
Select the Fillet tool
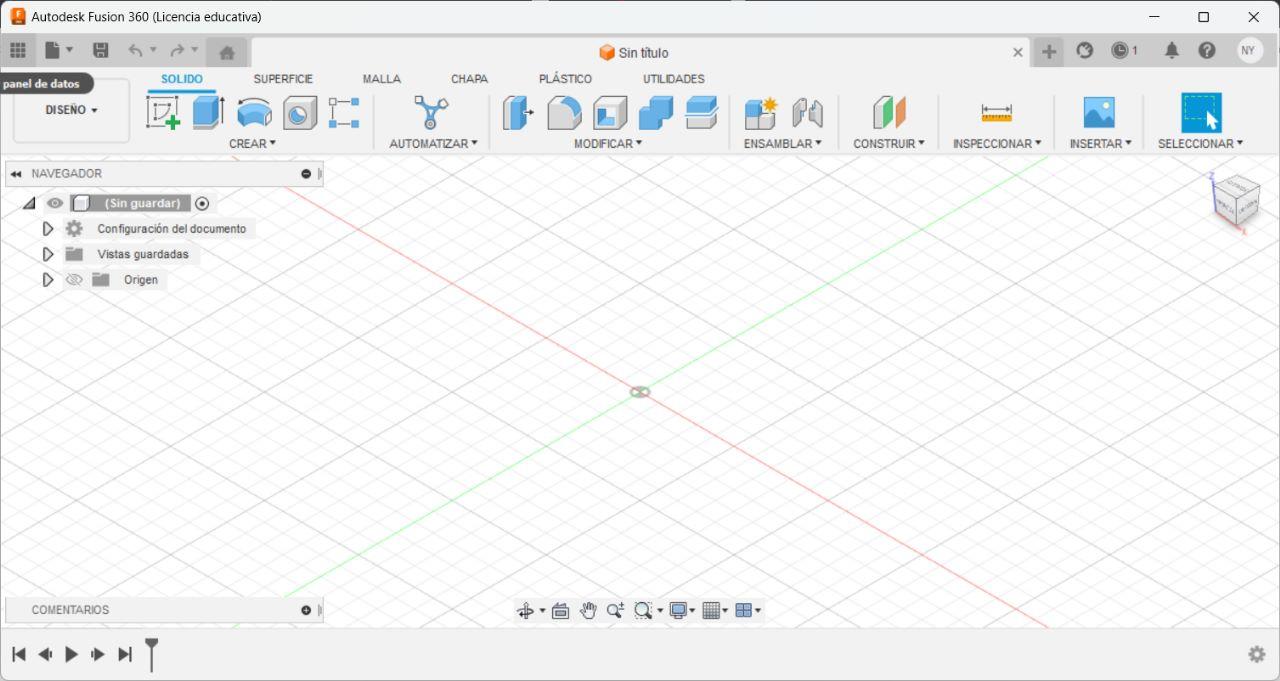564,113
